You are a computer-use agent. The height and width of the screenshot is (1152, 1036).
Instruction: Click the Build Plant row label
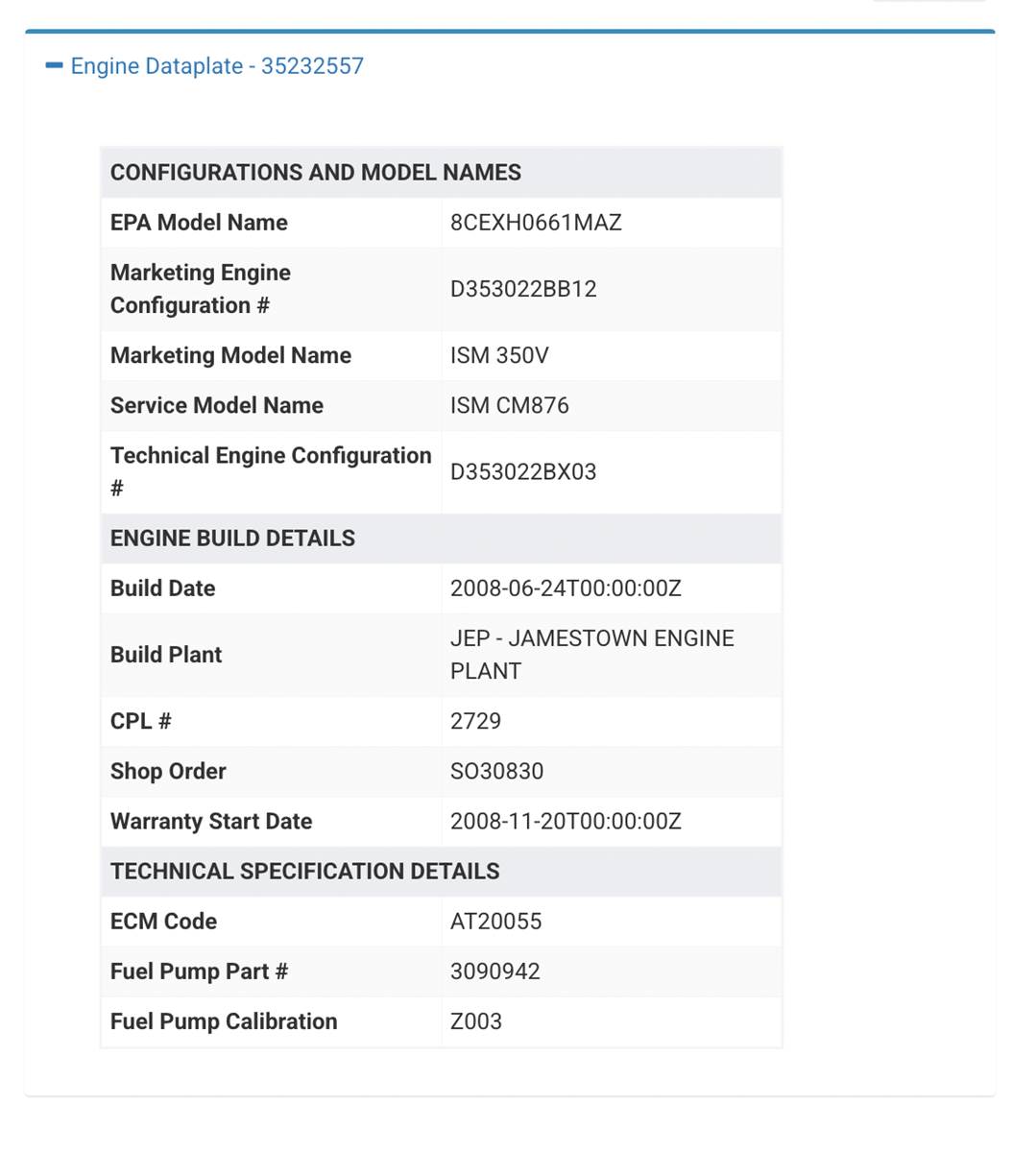pyautogui.click(x=166, y=655)
